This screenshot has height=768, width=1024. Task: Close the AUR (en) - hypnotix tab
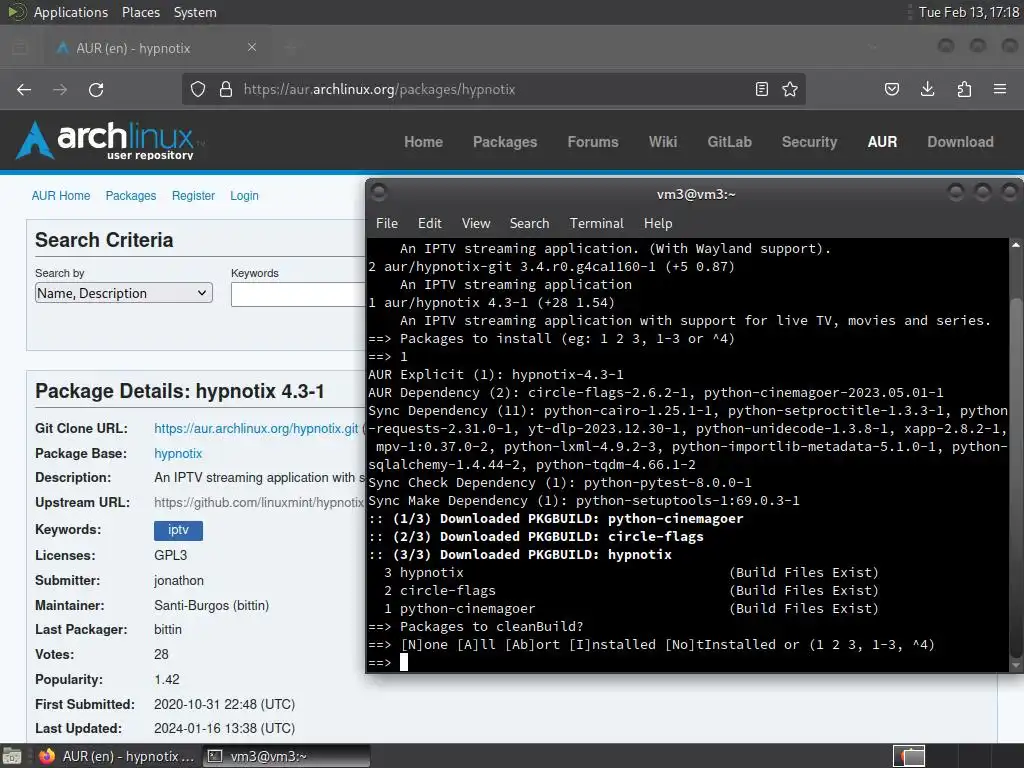pyautogui.click(x=252, y=48)
